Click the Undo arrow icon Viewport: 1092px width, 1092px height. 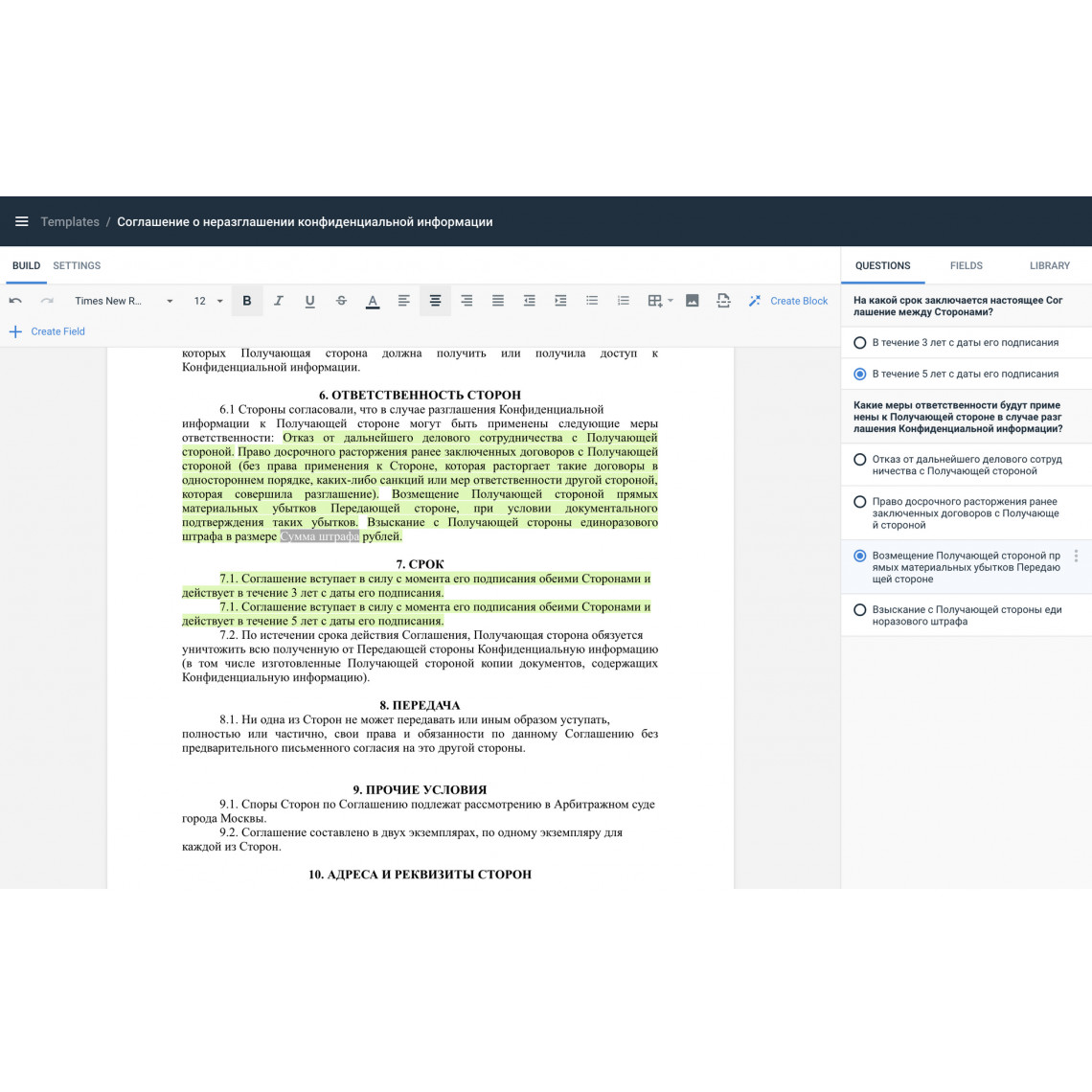15,301
